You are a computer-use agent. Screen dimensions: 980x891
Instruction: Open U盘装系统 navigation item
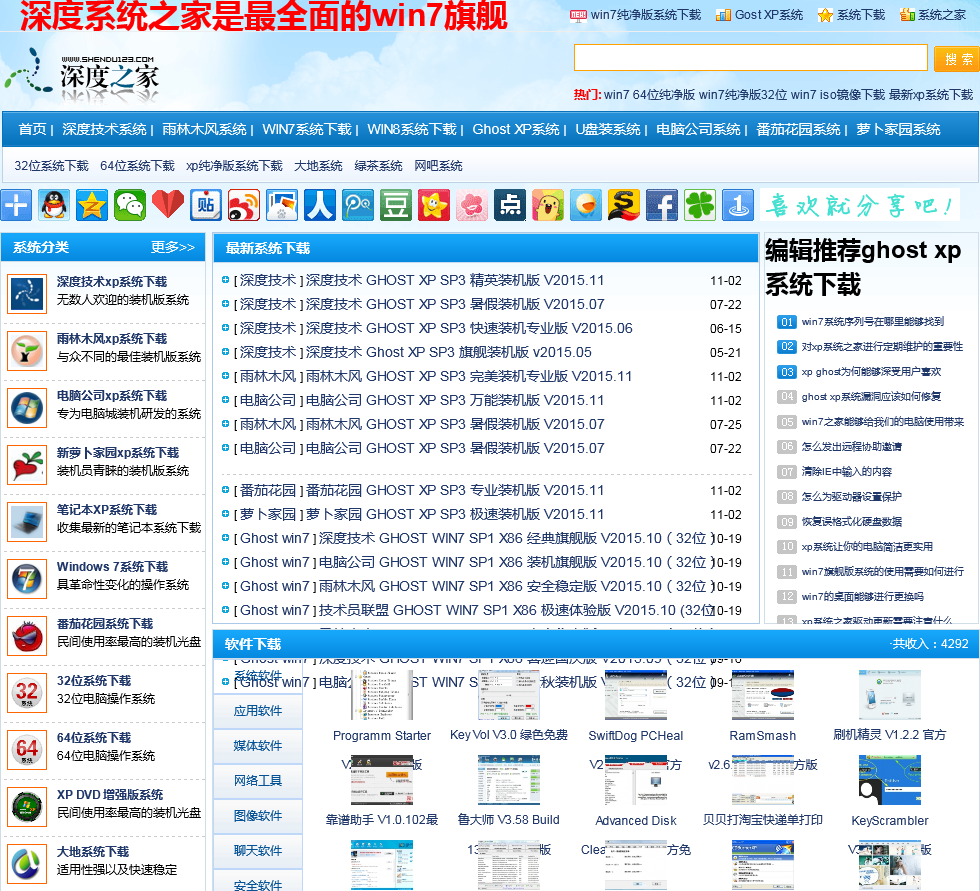click(x=608, y=129)
